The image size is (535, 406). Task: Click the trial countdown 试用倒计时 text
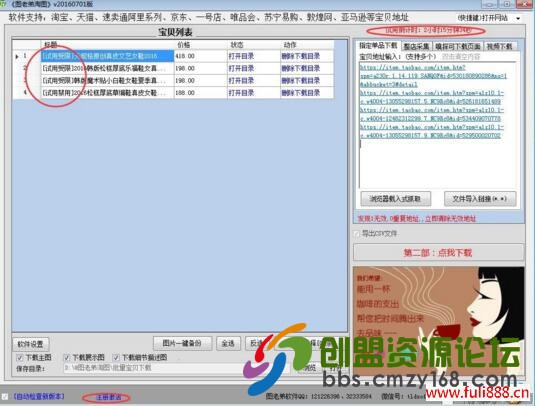429,31
